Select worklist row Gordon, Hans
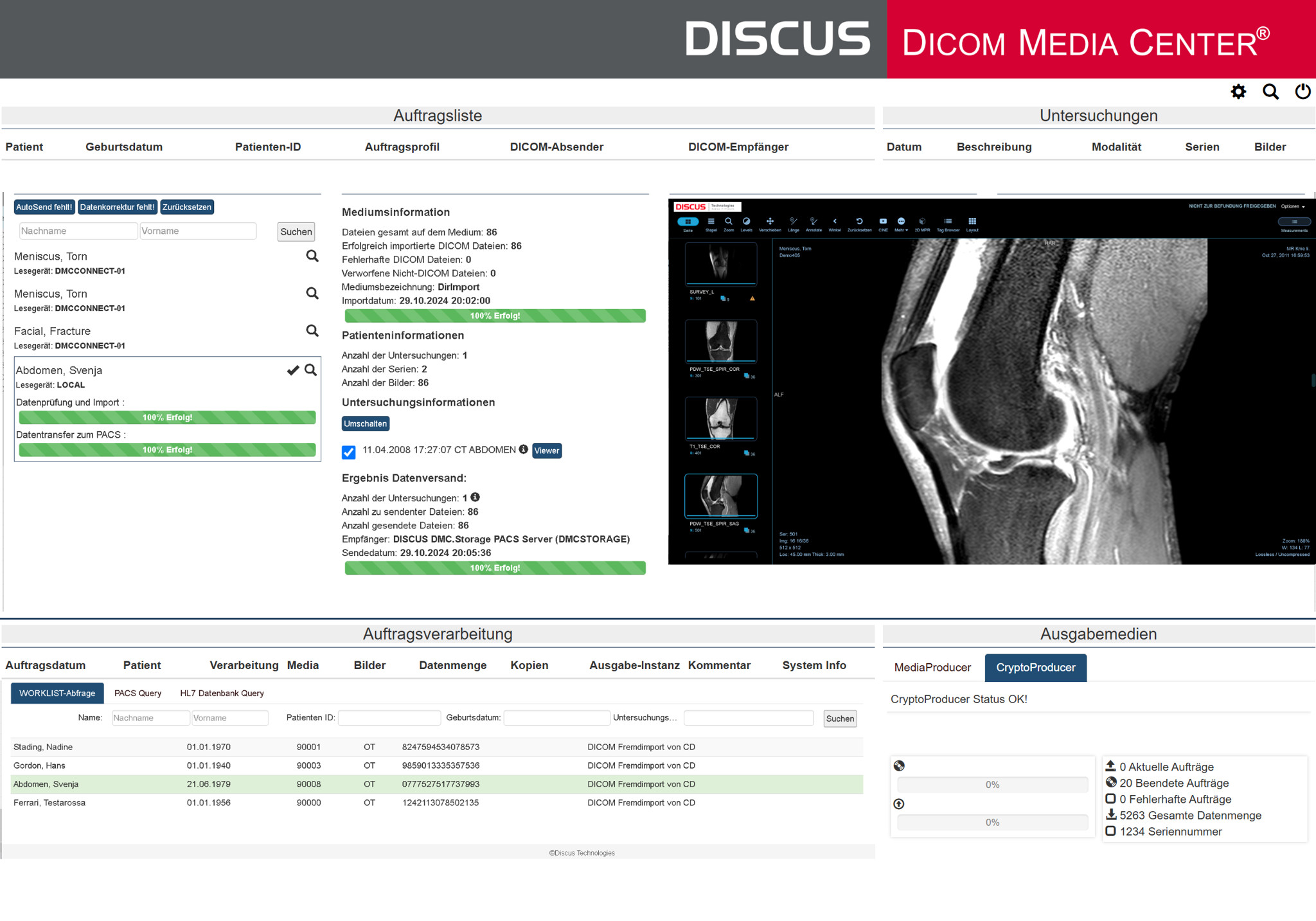 point(437,765)
